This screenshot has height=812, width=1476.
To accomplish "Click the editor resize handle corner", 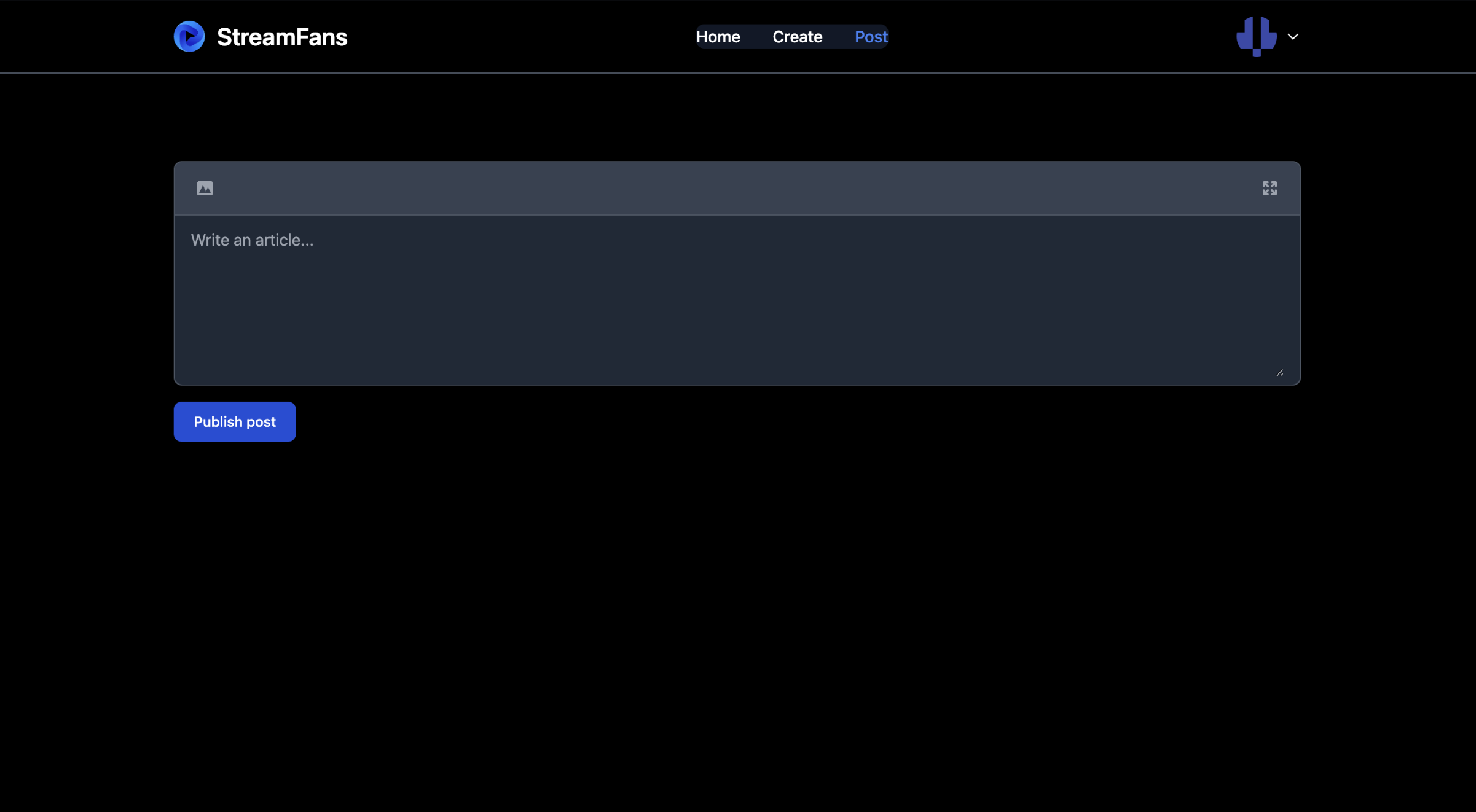I will tap(1279, 373).
